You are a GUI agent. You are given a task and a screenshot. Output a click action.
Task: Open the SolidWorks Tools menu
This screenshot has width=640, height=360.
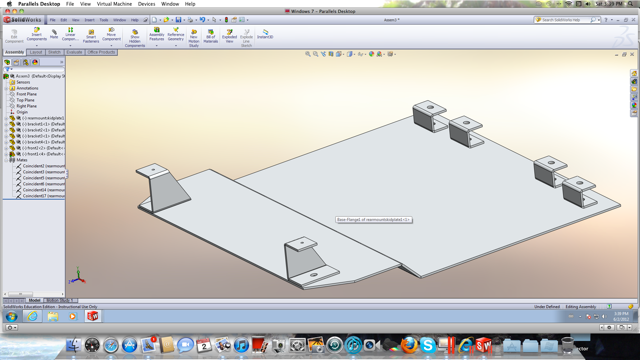click(104, 20)
